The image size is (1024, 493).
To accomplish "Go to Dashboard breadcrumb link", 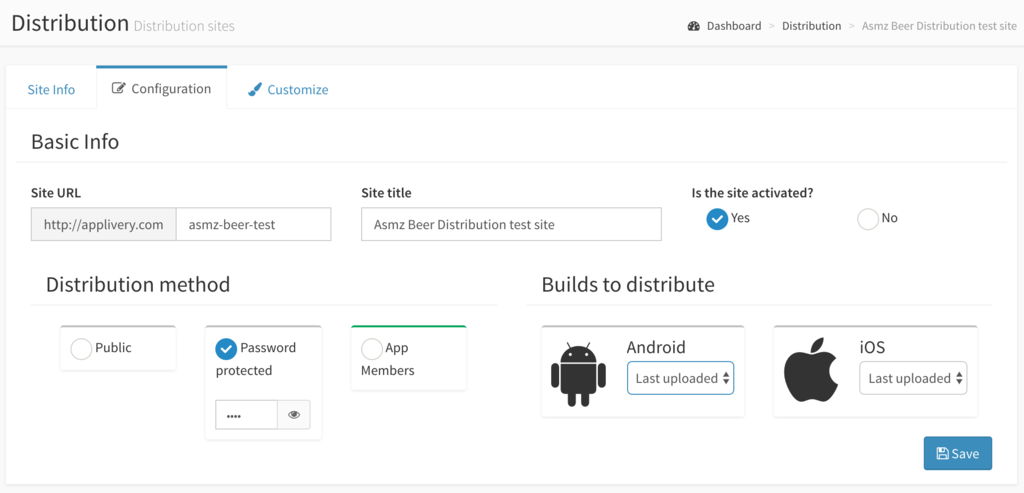I will (x=733, y=26).
